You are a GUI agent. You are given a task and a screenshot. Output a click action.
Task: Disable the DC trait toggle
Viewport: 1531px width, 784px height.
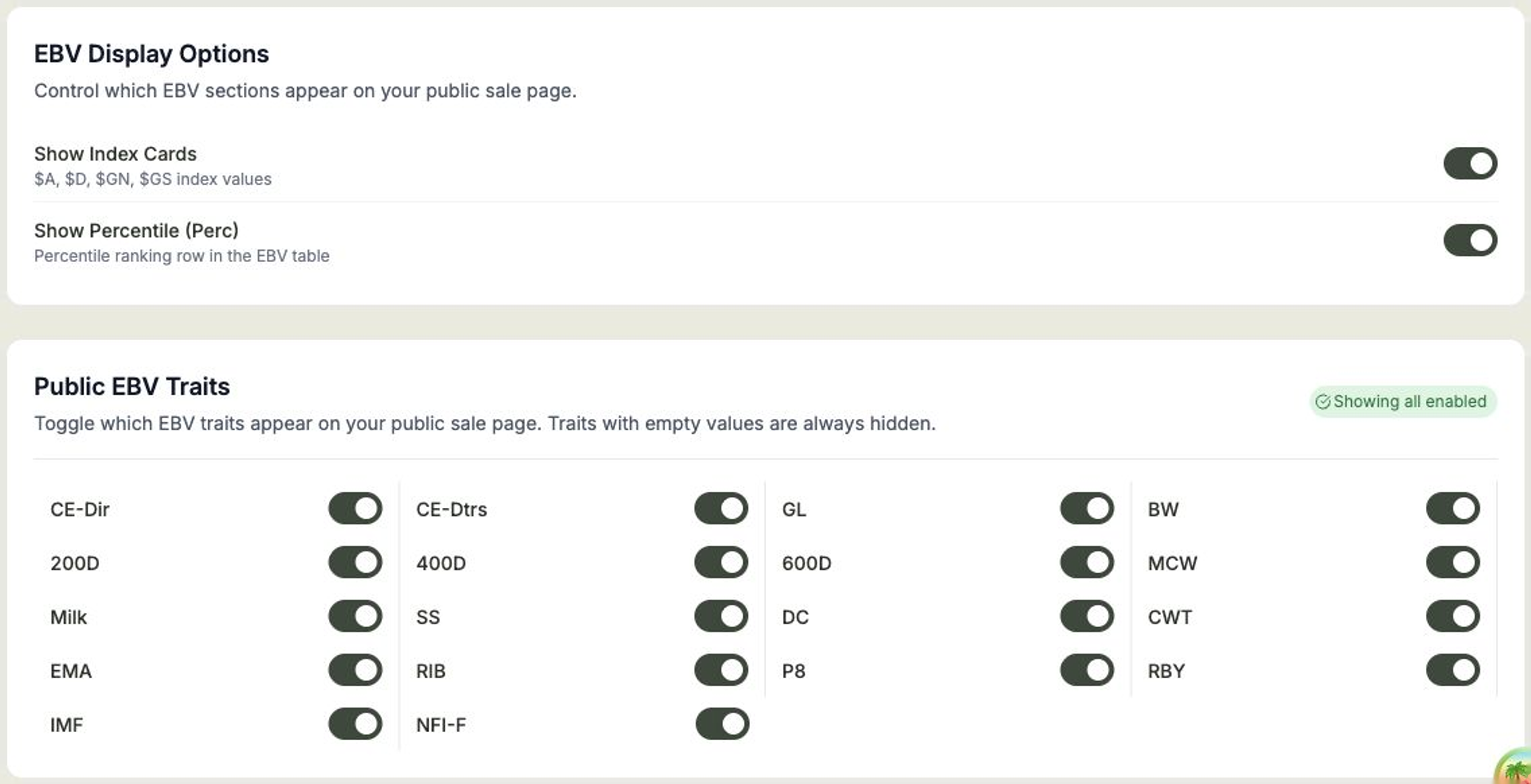pos(1087,616)
